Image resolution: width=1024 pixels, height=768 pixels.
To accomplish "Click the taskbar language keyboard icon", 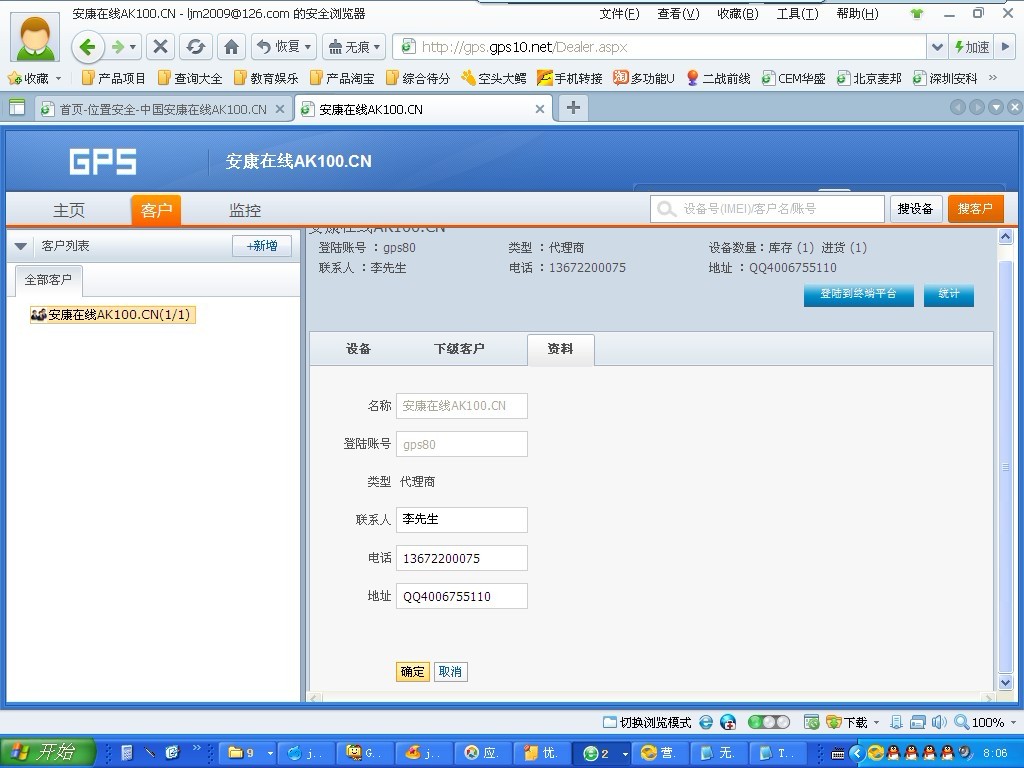I will point(837,754).
